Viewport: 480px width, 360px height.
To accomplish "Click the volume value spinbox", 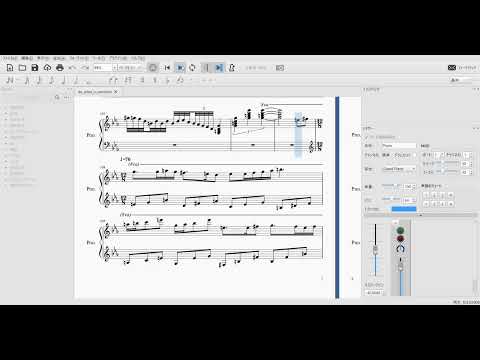I will click(410, 187).
